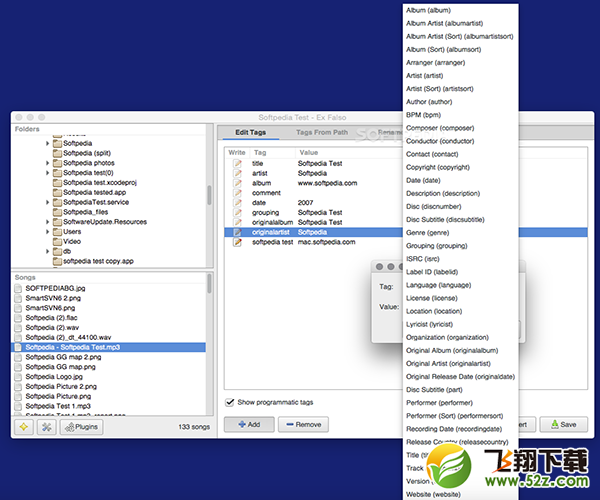600x500 pixels.
Task: Expand the Softpedia folder
Action: 47,143
